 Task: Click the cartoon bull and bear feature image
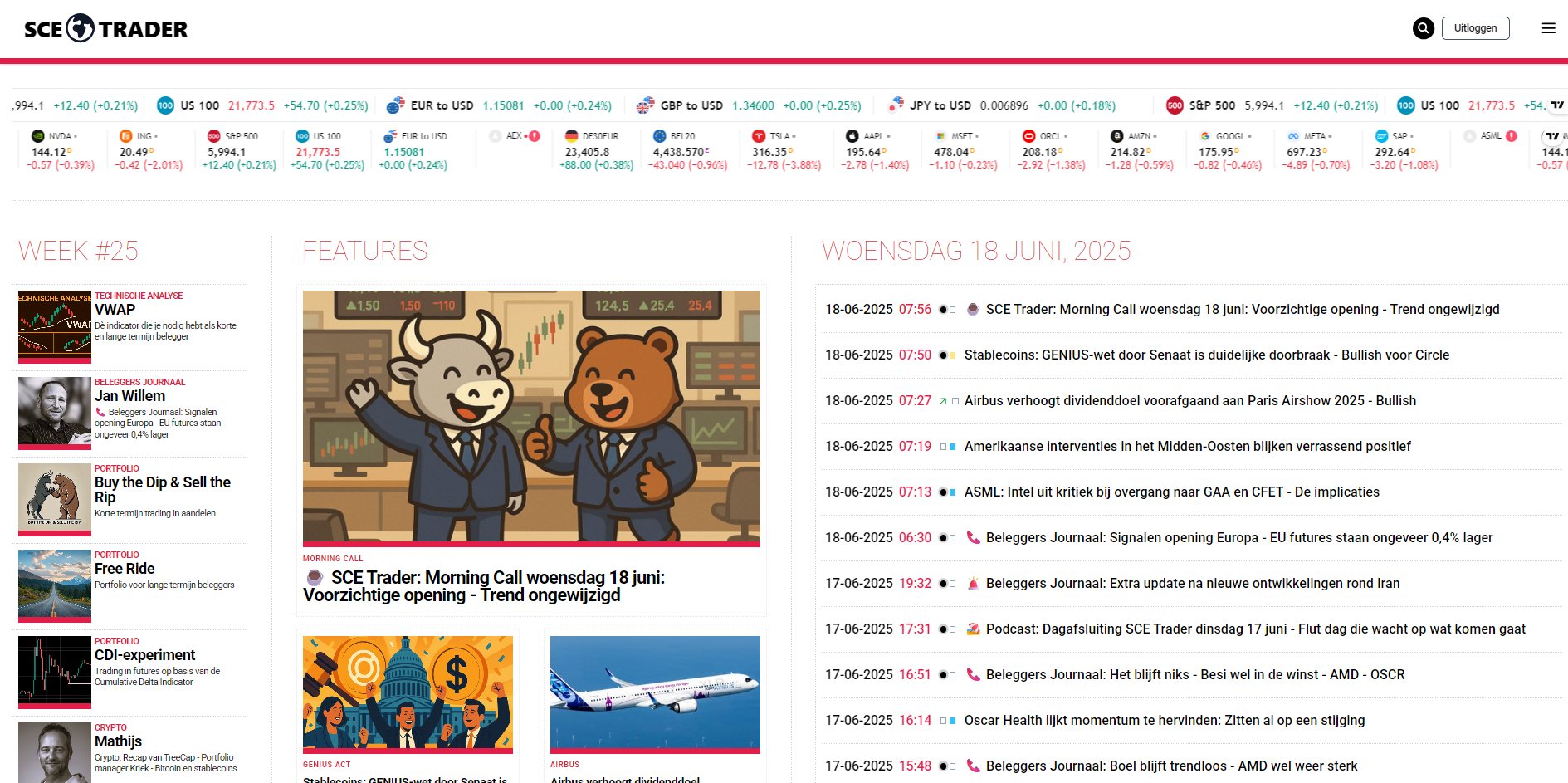531,418
